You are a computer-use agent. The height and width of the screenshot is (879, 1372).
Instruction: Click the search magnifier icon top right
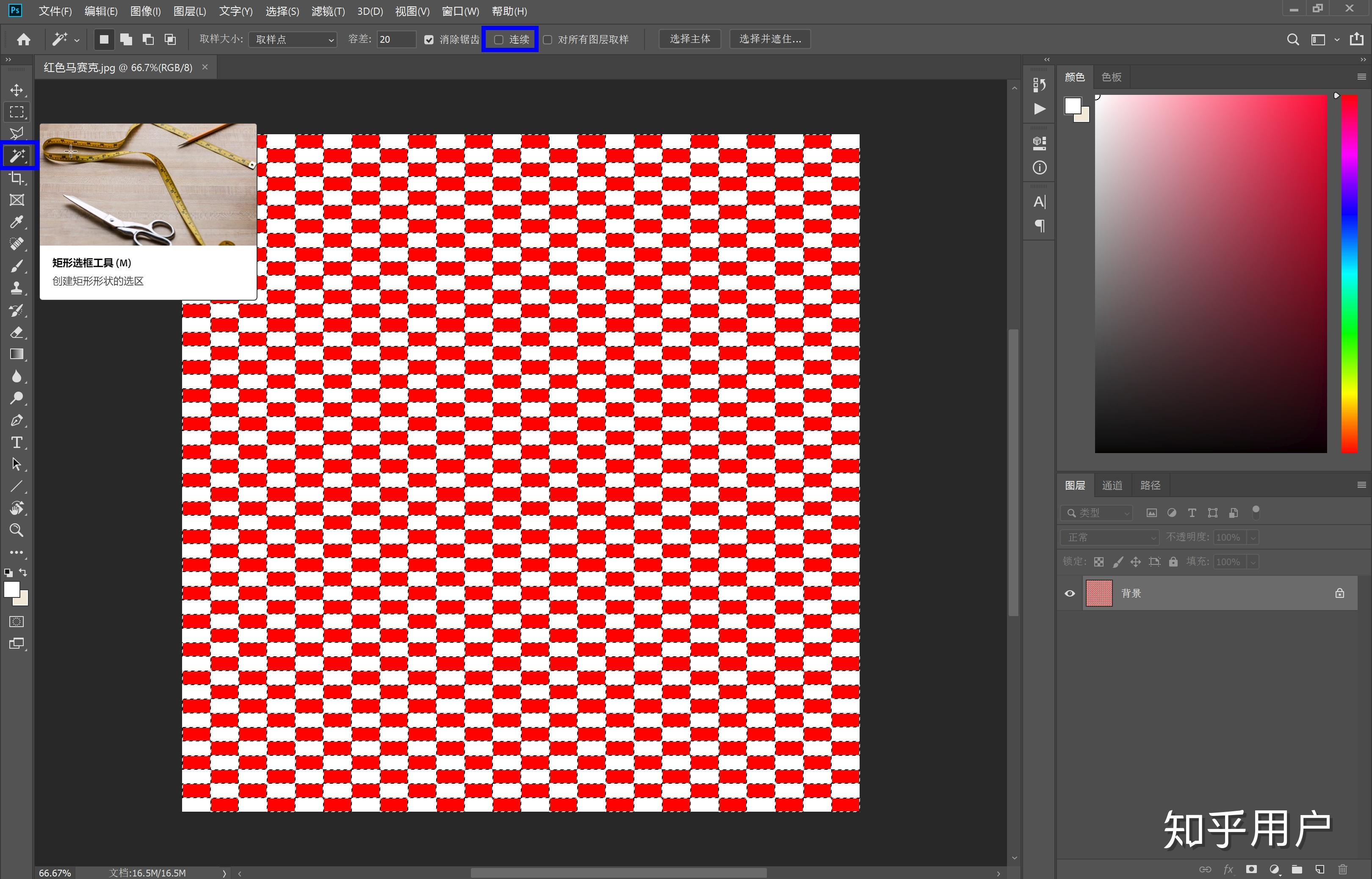tap(1293, 39)
